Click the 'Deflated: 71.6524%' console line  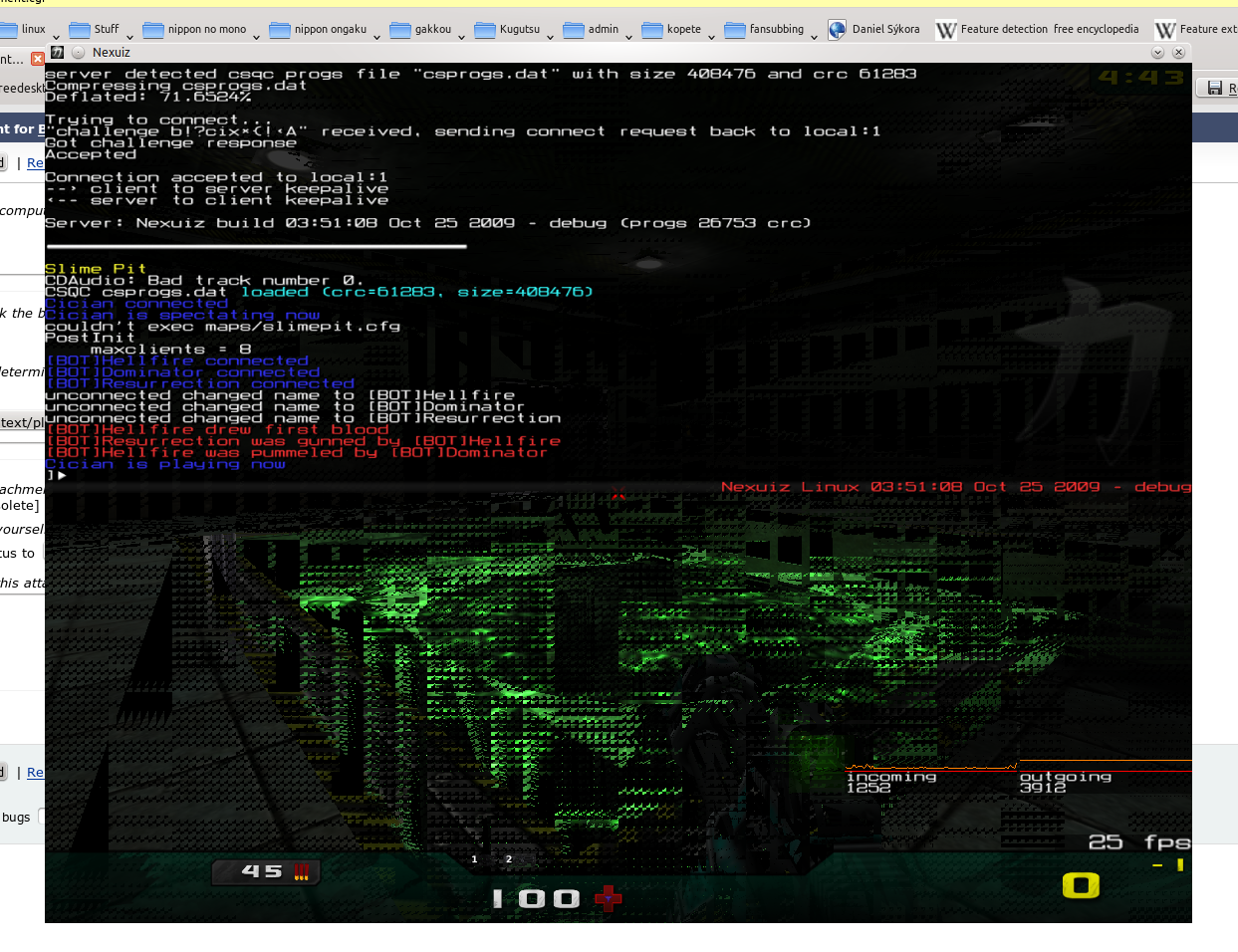(x=148, y=97)
